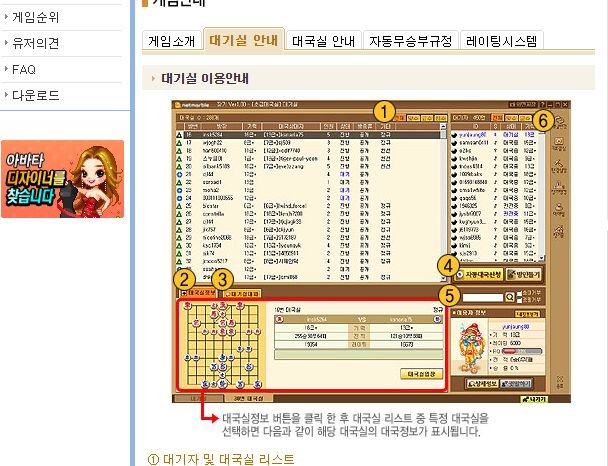Click the green triangle icon of room 17
The height and width of the screenshot is (466, 608).
[179, 143]
